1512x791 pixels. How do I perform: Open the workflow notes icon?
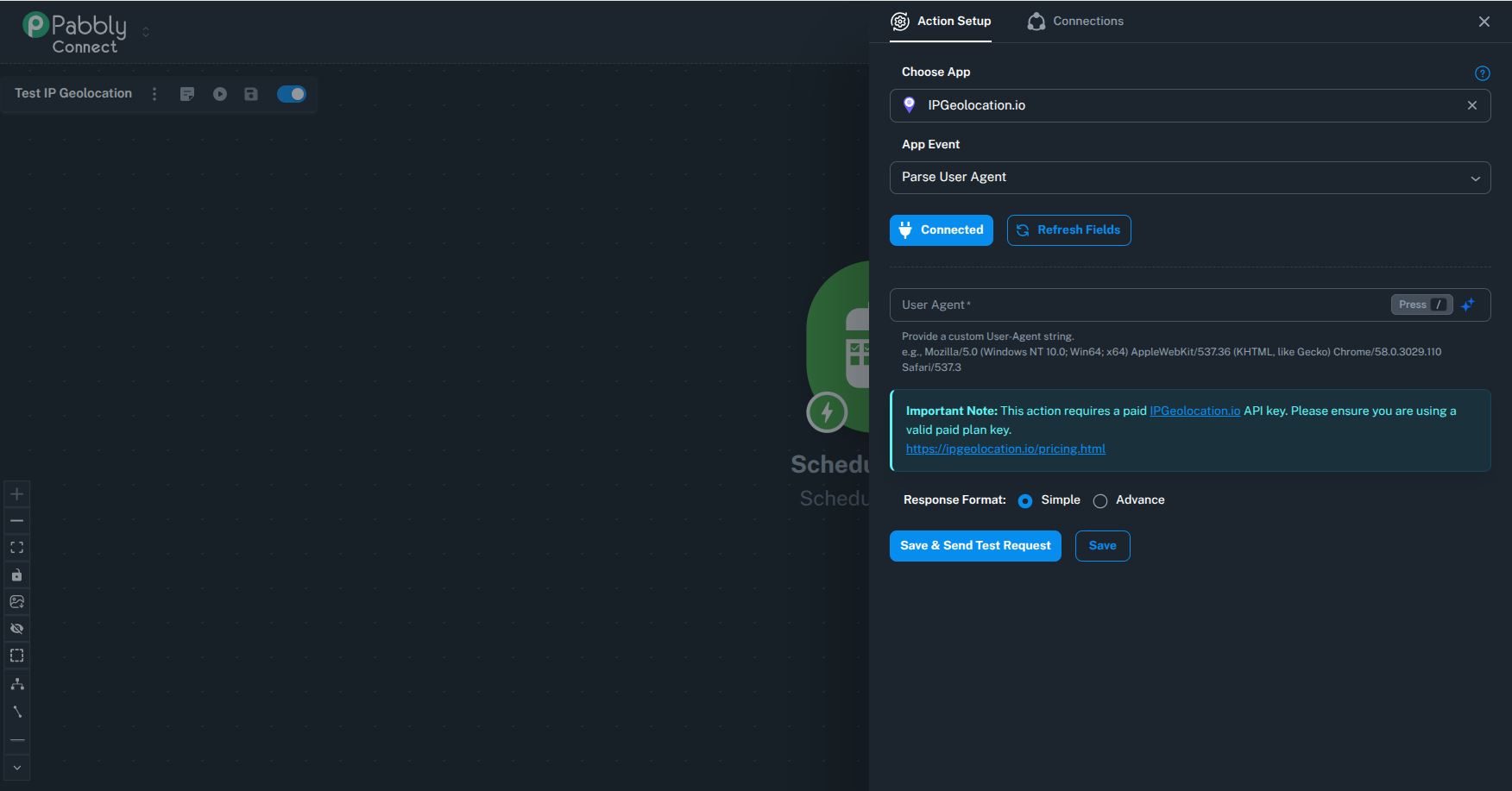(187, 94)
